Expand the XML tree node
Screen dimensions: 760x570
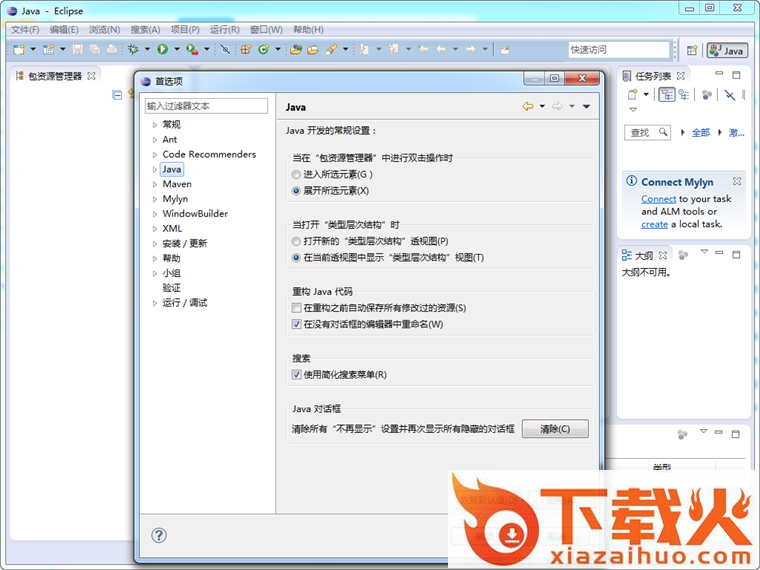pos(155,229)
